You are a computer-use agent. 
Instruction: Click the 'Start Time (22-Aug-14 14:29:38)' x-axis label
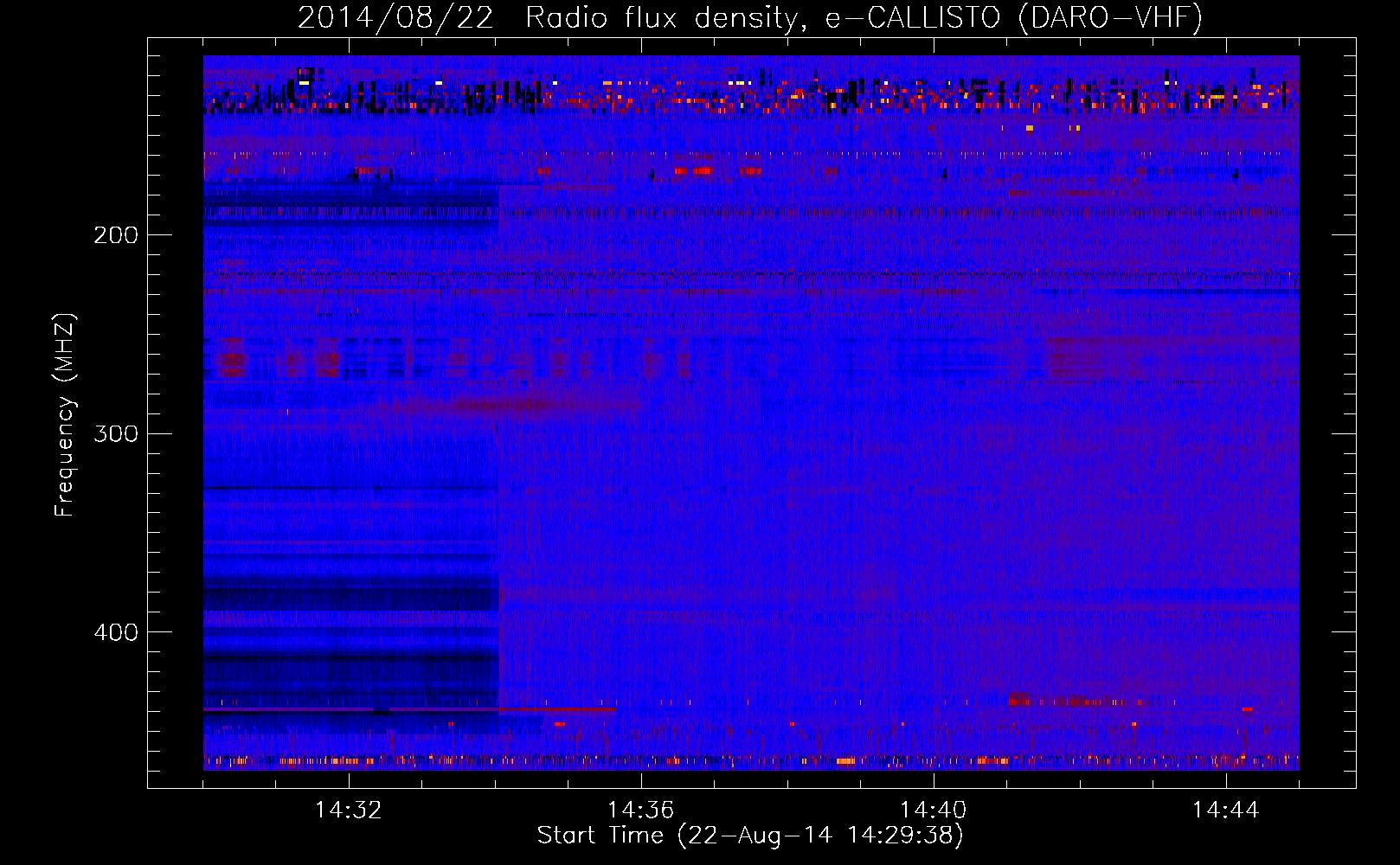pyautogui.click(x=750, y=836)
